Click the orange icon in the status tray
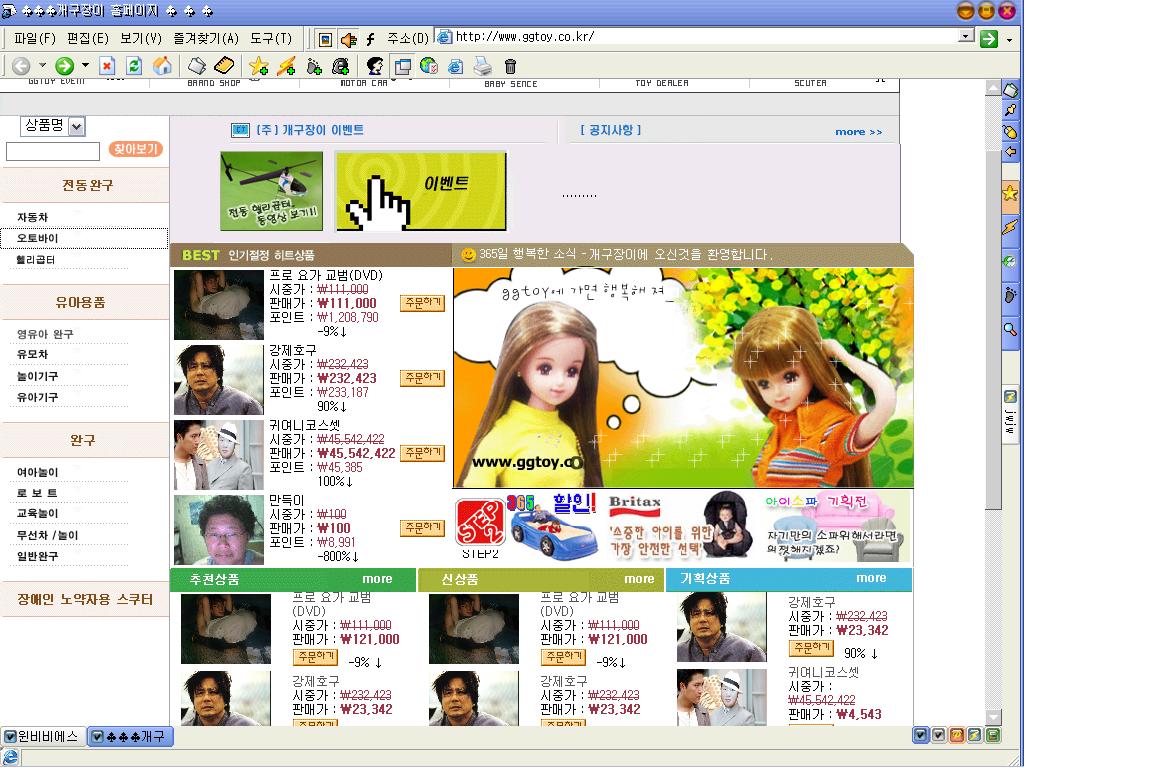 point(957,735)
